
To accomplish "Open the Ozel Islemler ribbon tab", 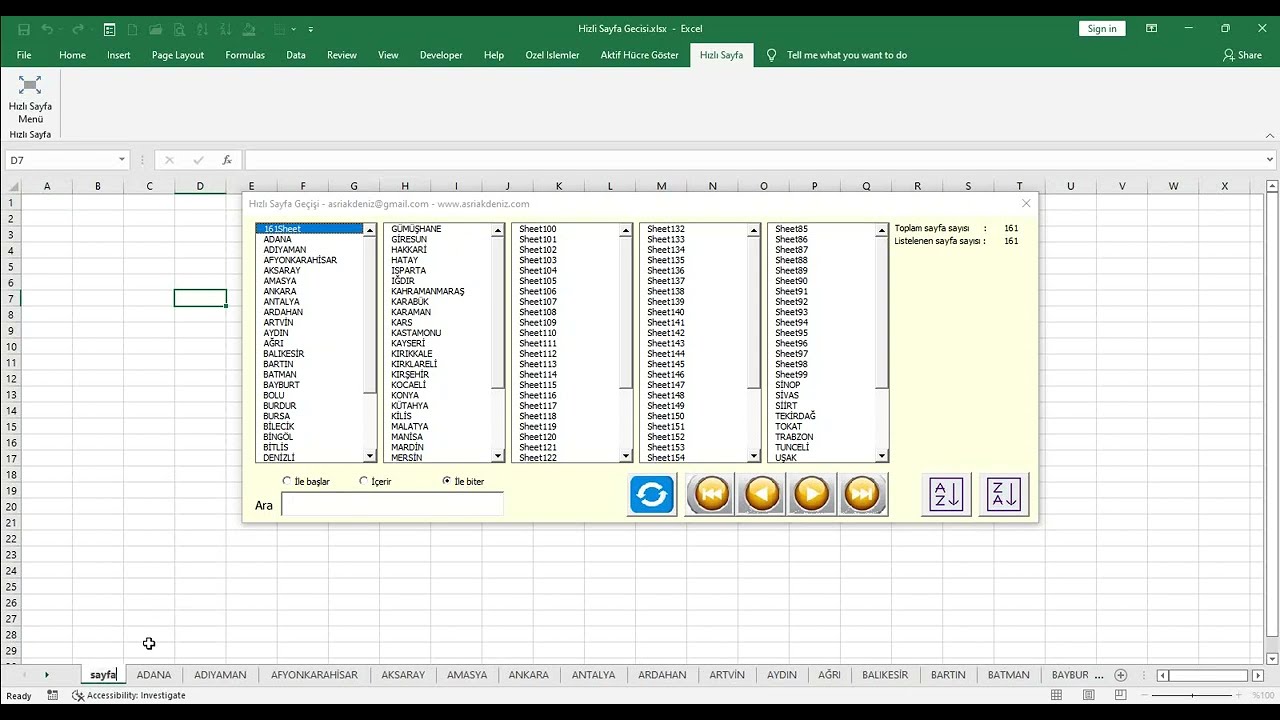I will [552, 55].
